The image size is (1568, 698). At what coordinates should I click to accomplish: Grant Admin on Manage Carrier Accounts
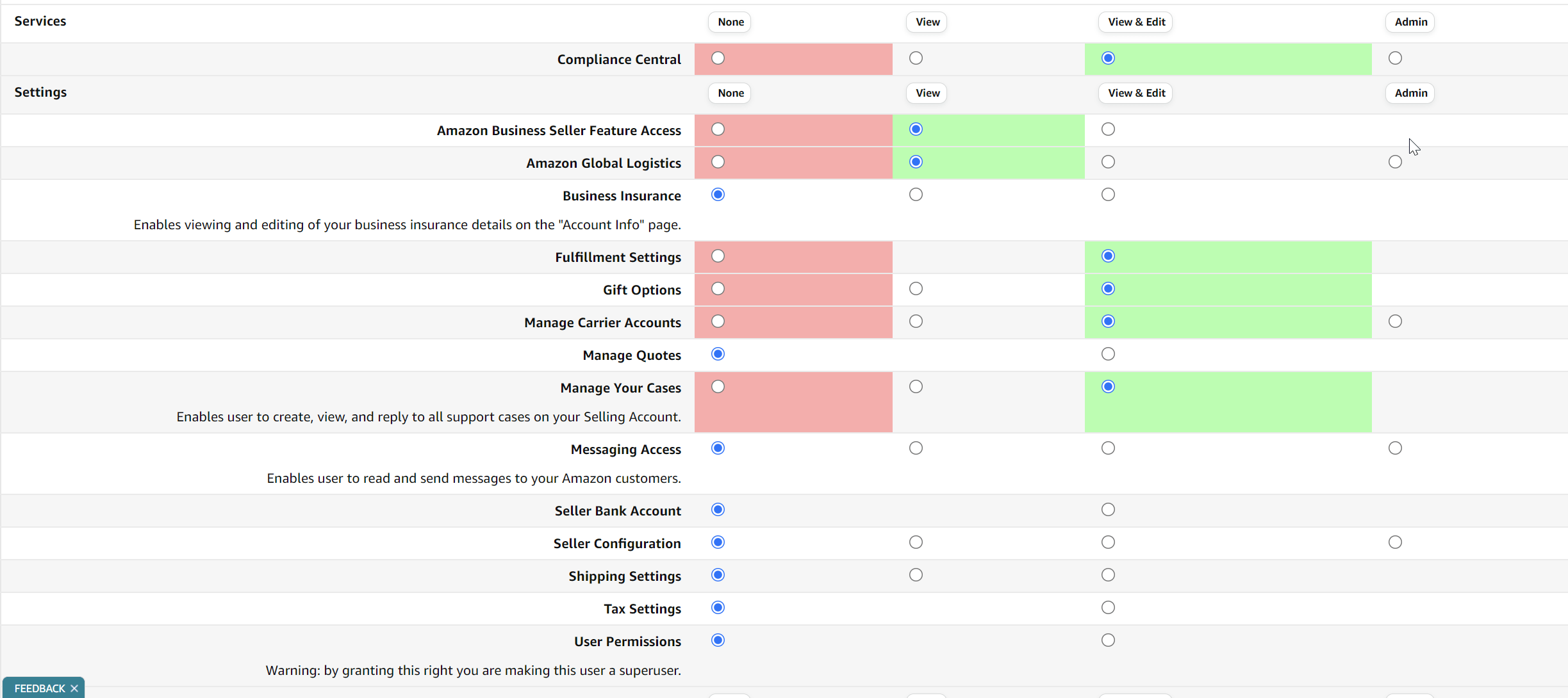point(1395,321)
